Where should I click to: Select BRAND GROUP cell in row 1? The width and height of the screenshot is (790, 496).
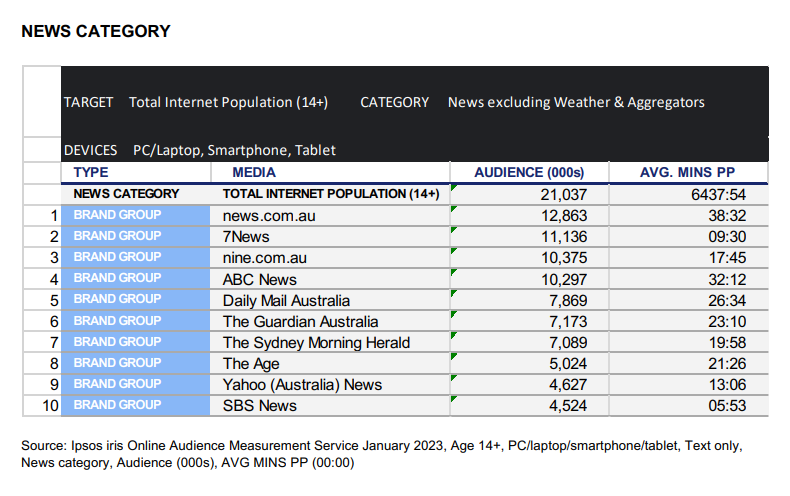[x=117, y=215]
